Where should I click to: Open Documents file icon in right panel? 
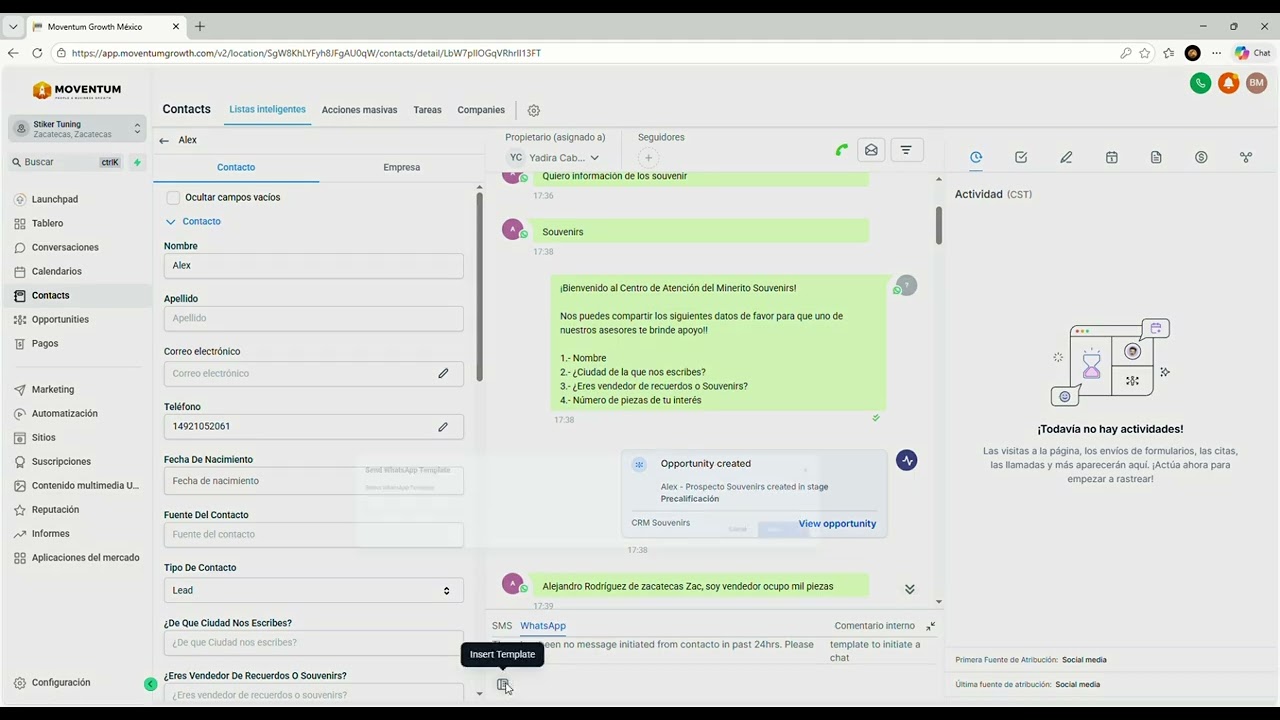(x=1156, y=157)
